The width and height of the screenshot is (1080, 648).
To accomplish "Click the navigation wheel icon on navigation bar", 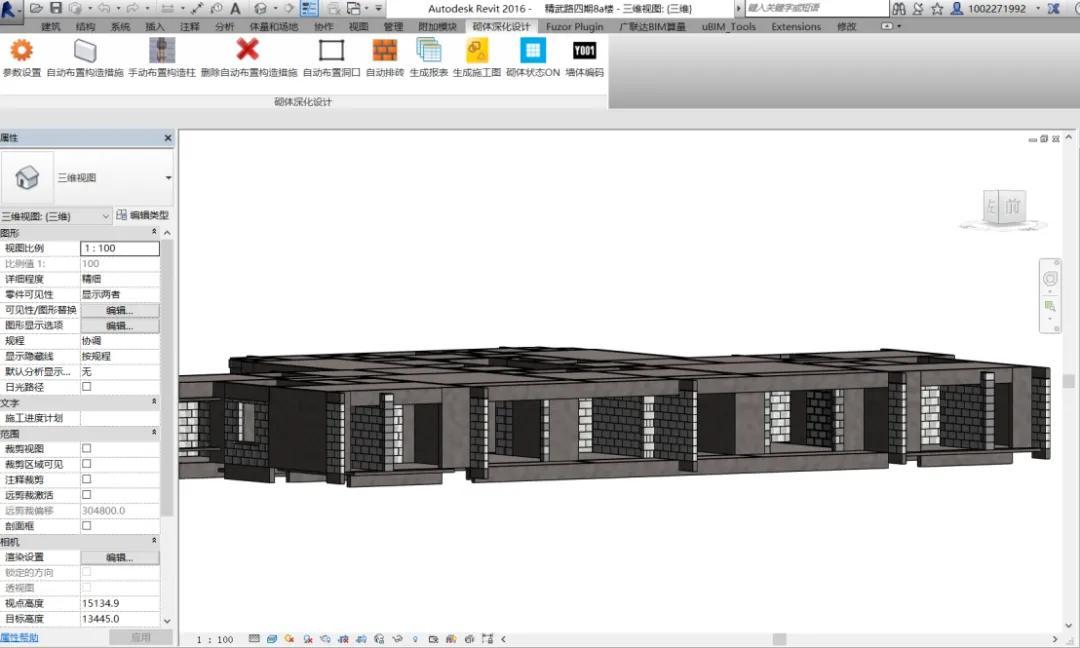I will [1050, 278].
